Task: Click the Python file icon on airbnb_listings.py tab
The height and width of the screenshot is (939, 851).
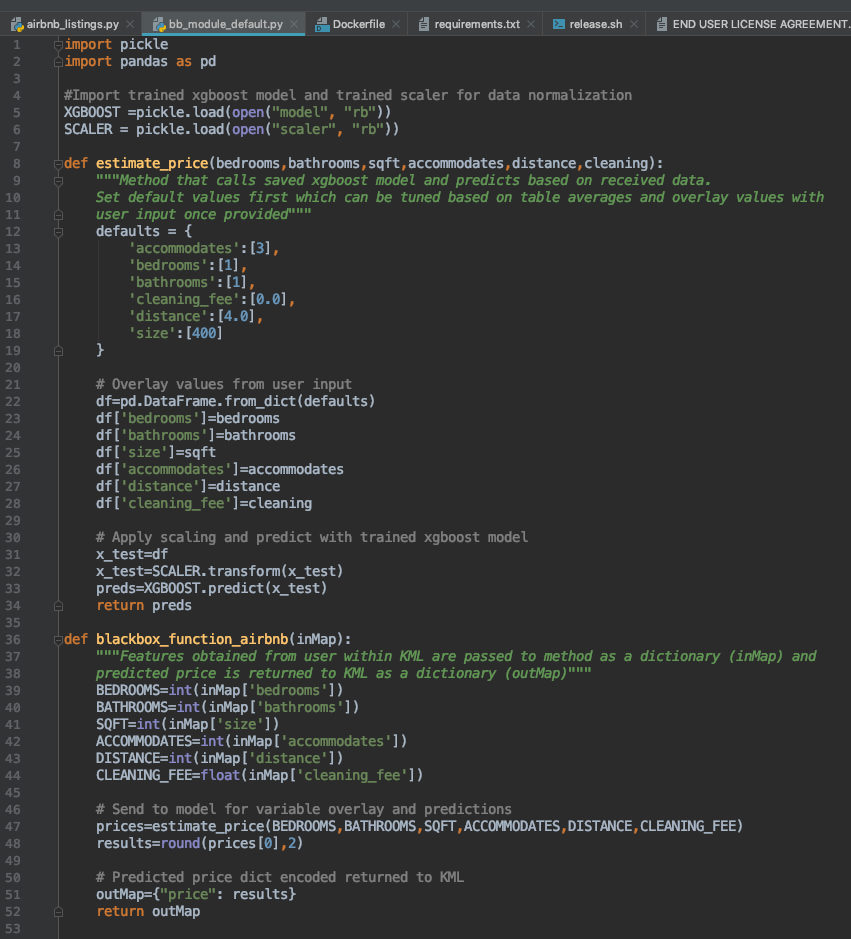Action: (x=16, y=23)
